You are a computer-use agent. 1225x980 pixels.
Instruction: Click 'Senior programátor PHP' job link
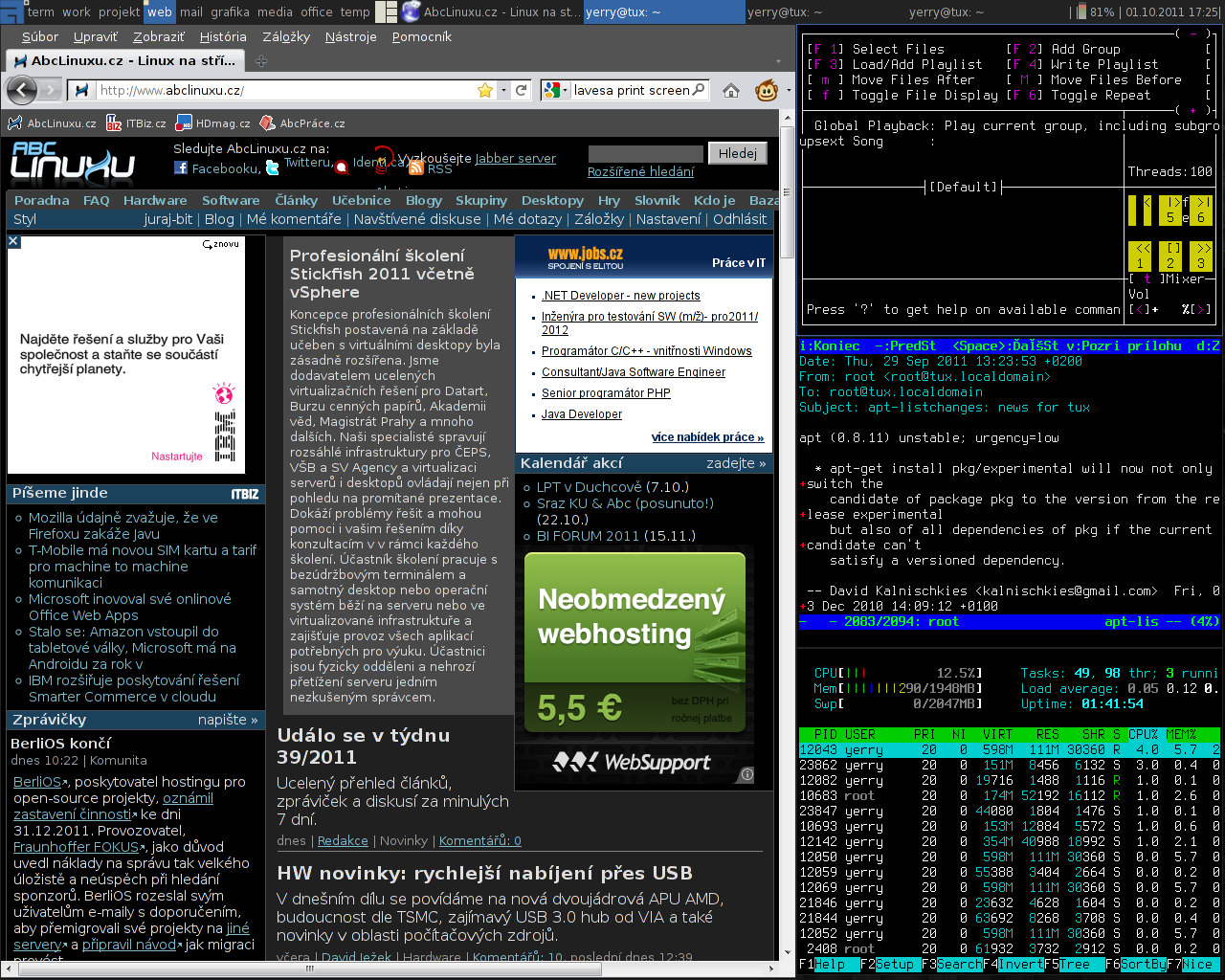606,393
